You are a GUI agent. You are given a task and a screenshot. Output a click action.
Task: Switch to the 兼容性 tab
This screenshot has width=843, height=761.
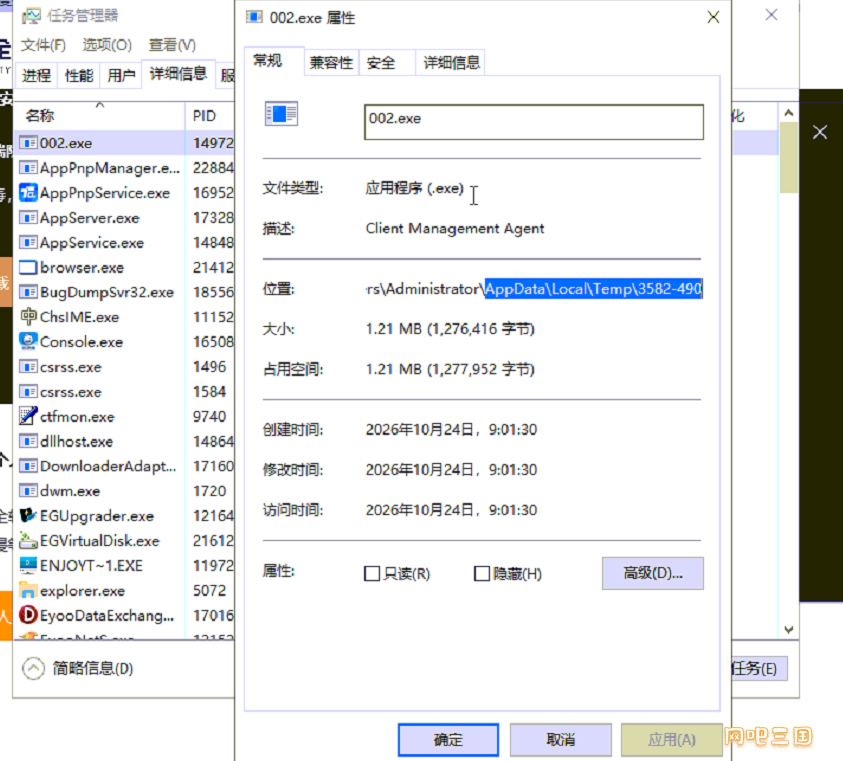331,63
